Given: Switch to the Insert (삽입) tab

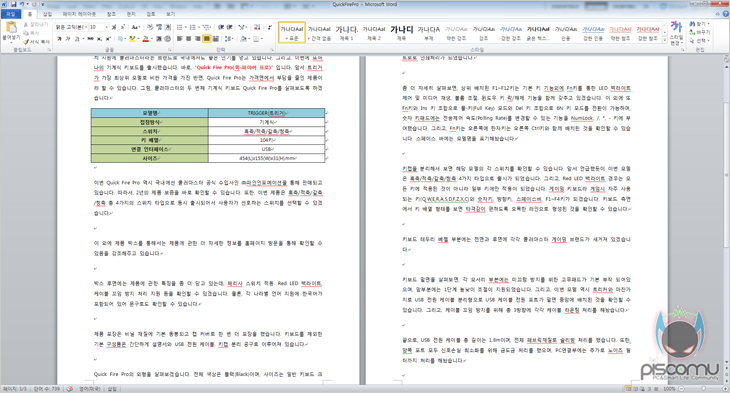Looking at the screenshot, I should pos(47,14).
